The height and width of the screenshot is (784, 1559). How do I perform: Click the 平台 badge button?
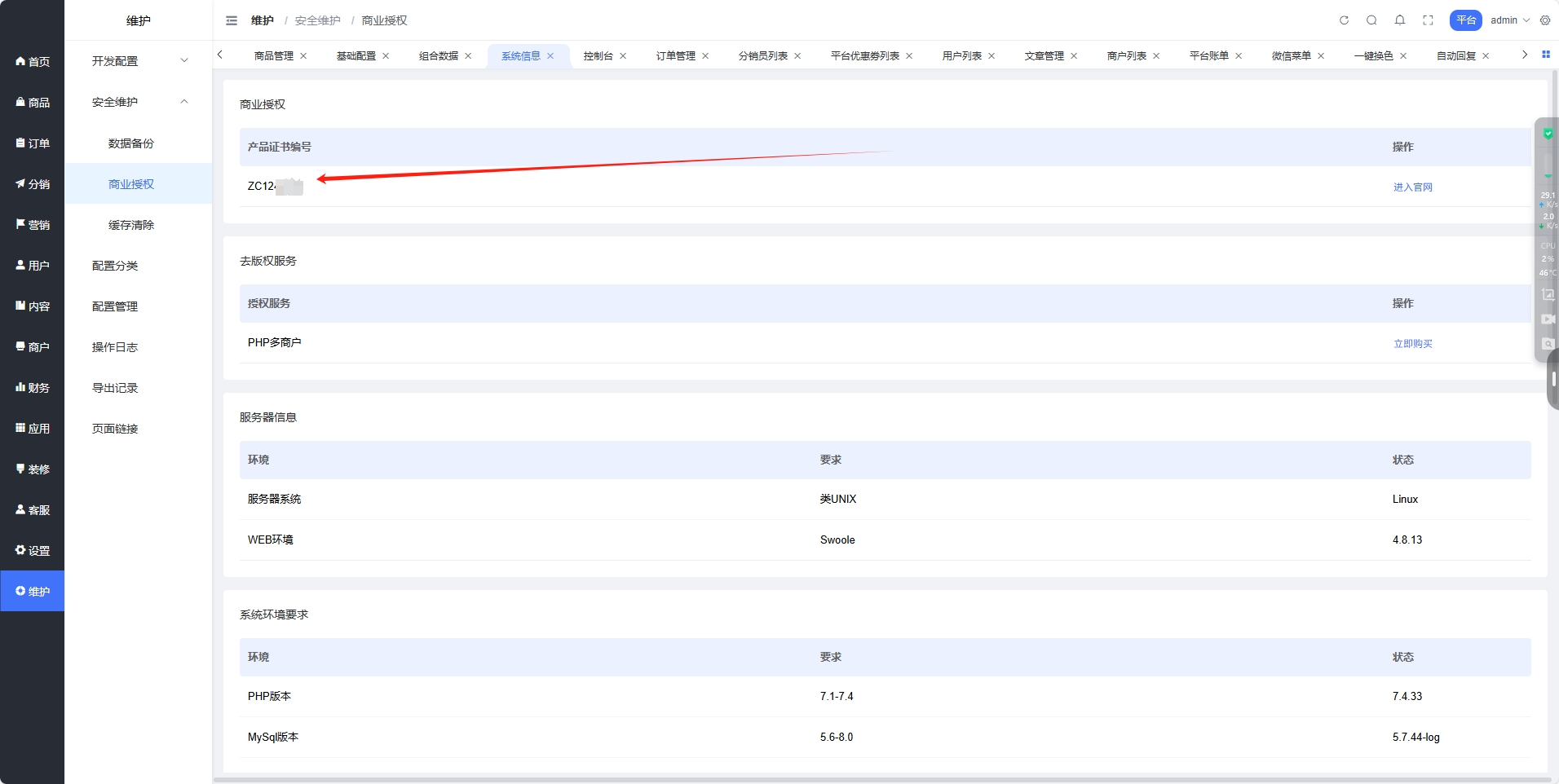pos(1465,20)
